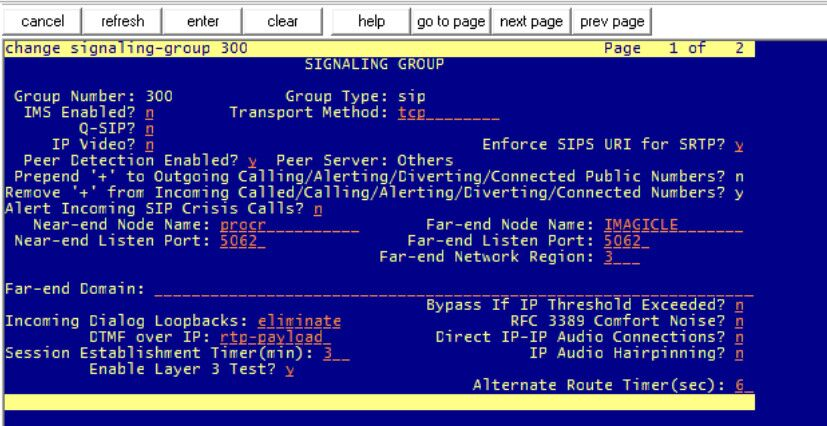
Task: Select the Far-end Node Name IMAGICLE field
Action: pos(672,225)
